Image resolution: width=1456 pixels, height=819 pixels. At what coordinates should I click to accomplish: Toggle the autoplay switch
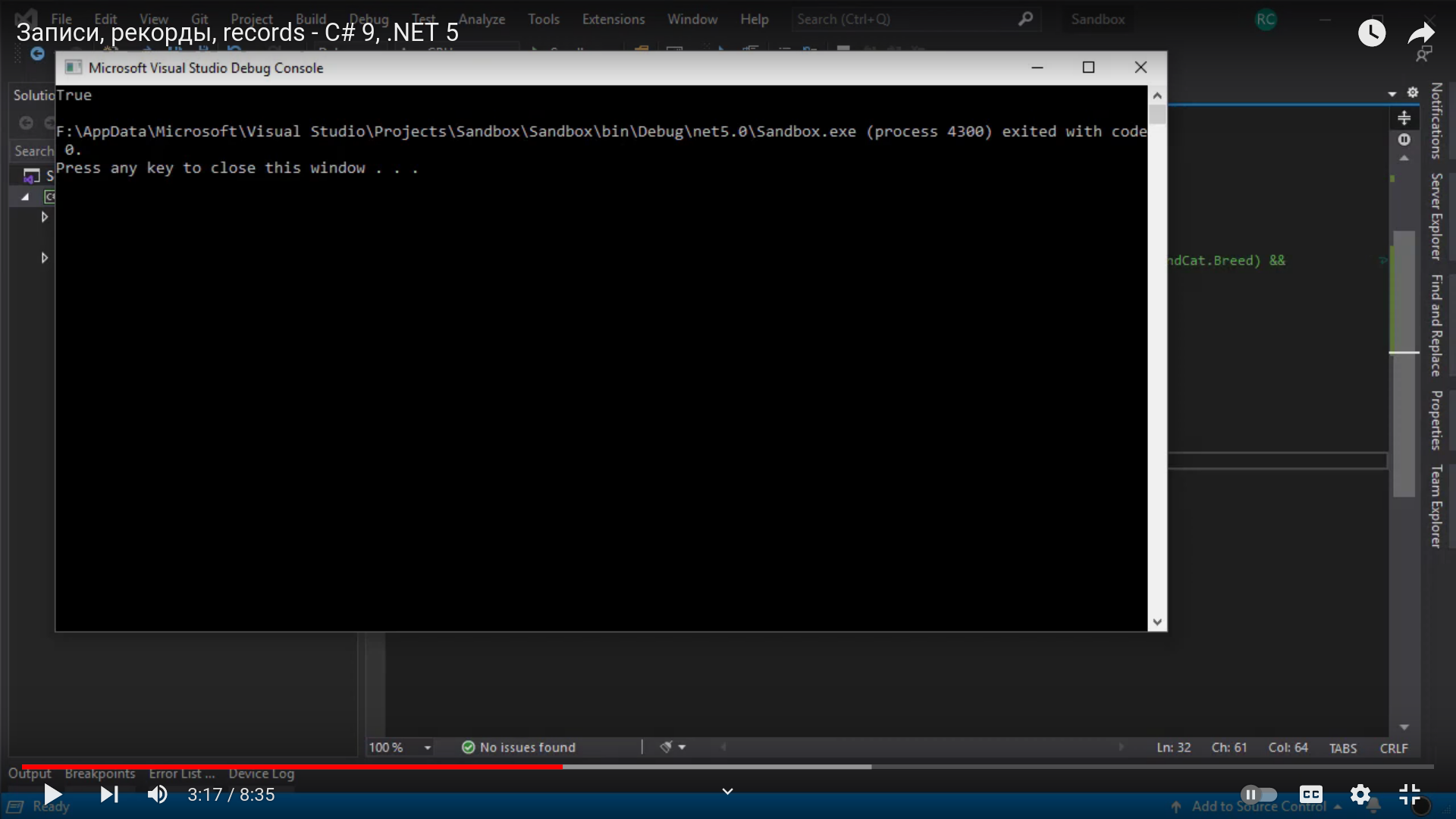(x=1259, y=794)
